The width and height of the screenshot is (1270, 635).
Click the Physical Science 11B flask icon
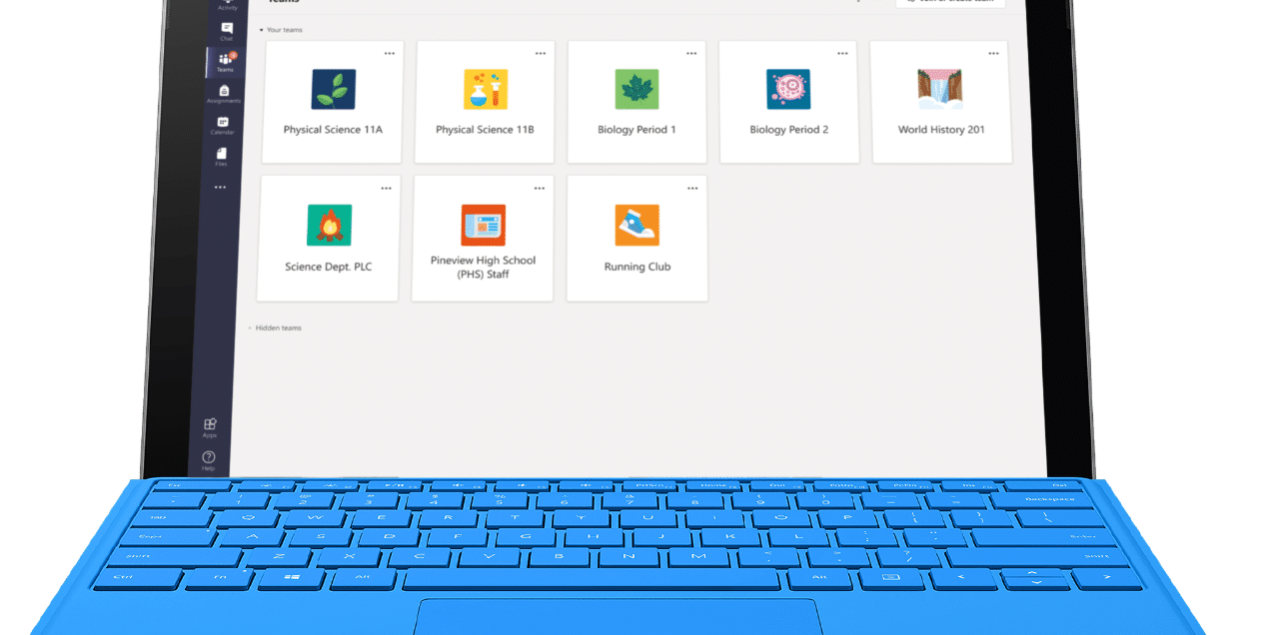tap(486, 89)
